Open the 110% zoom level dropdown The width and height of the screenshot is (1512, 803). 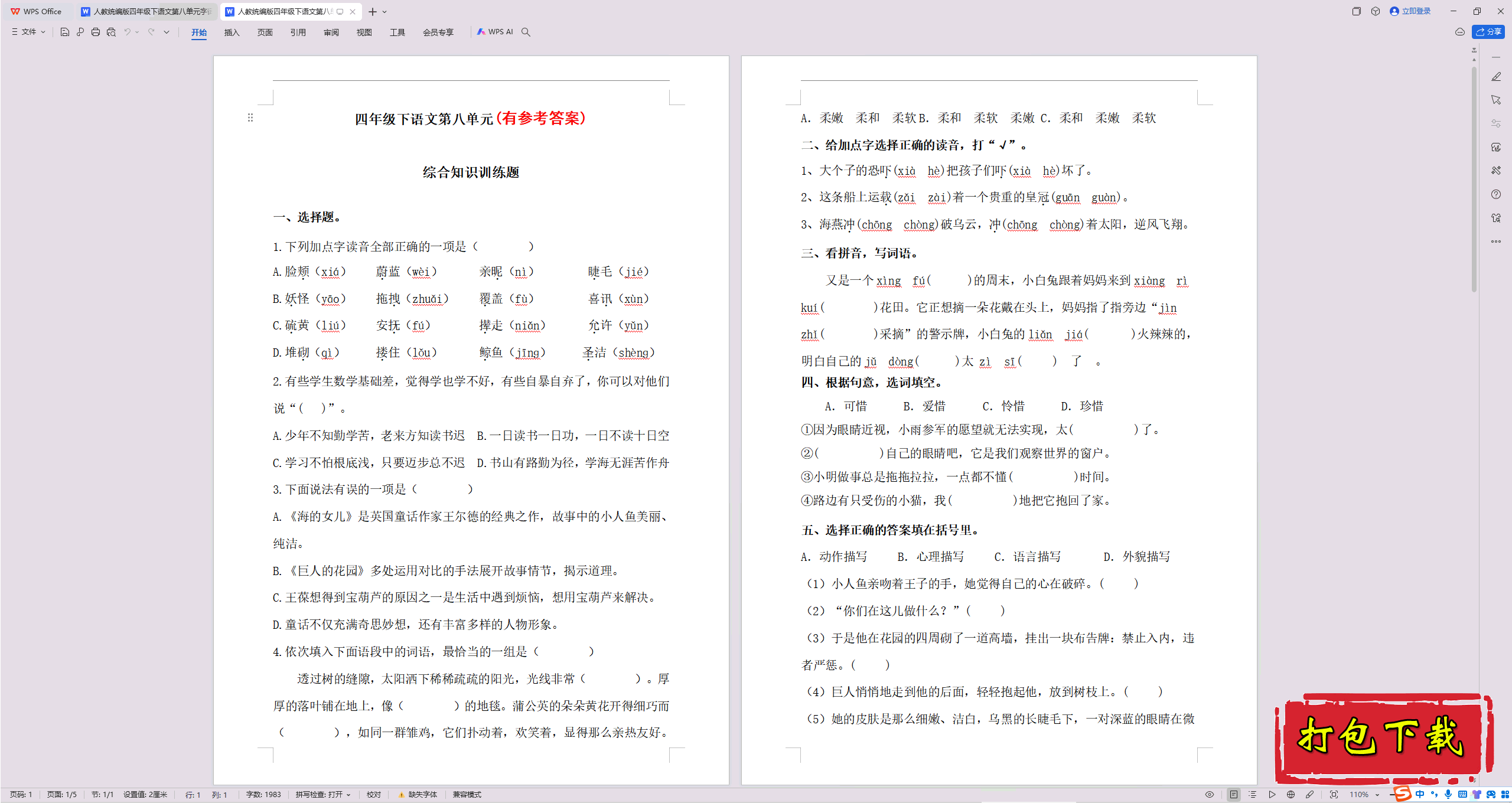tap(1364, 795)
